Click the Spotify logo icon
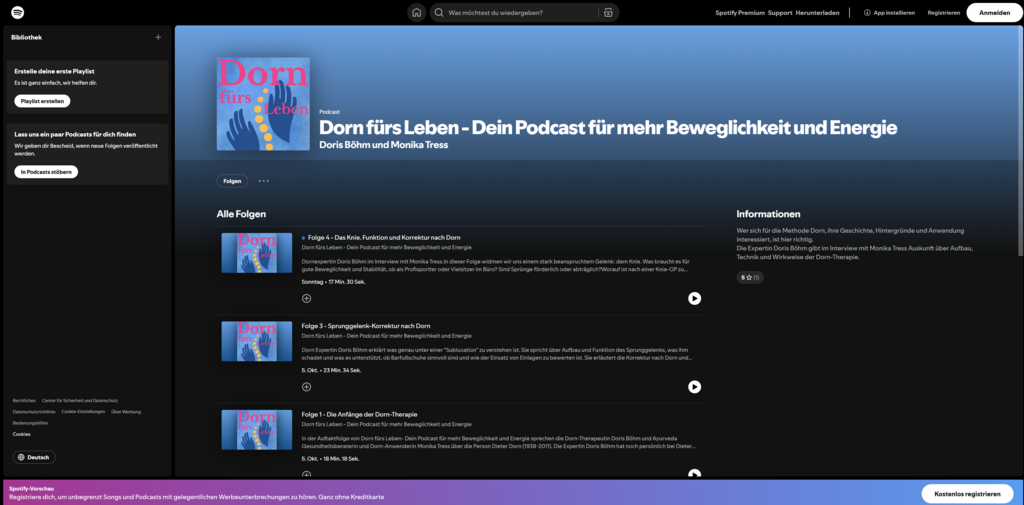 pyautogui.click(x=18, y=12)
